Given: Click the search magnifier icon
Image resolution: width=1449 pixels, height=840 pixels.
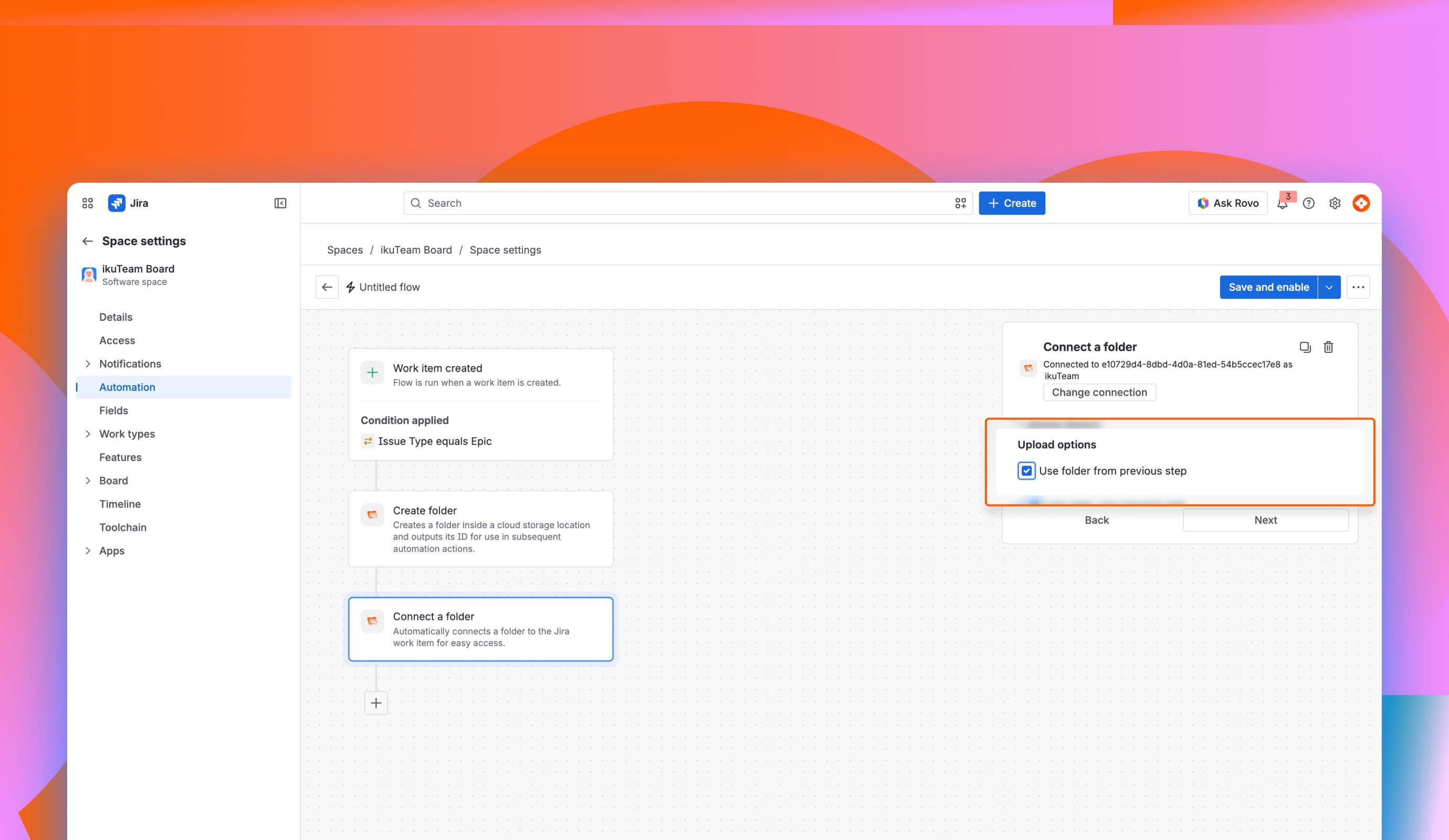Looking at the screenshot, I should tap(416, 203).
